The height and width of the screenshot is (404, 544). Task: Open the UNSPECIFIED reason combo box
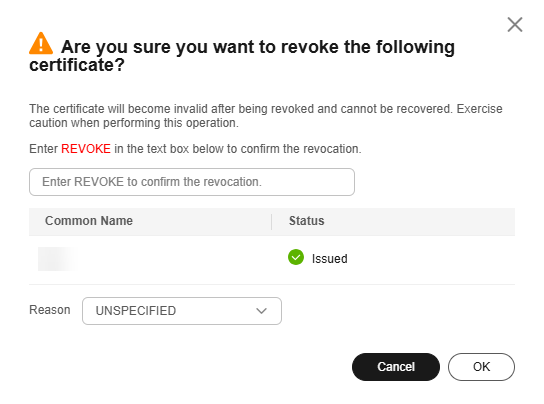(x=182, y=311)
